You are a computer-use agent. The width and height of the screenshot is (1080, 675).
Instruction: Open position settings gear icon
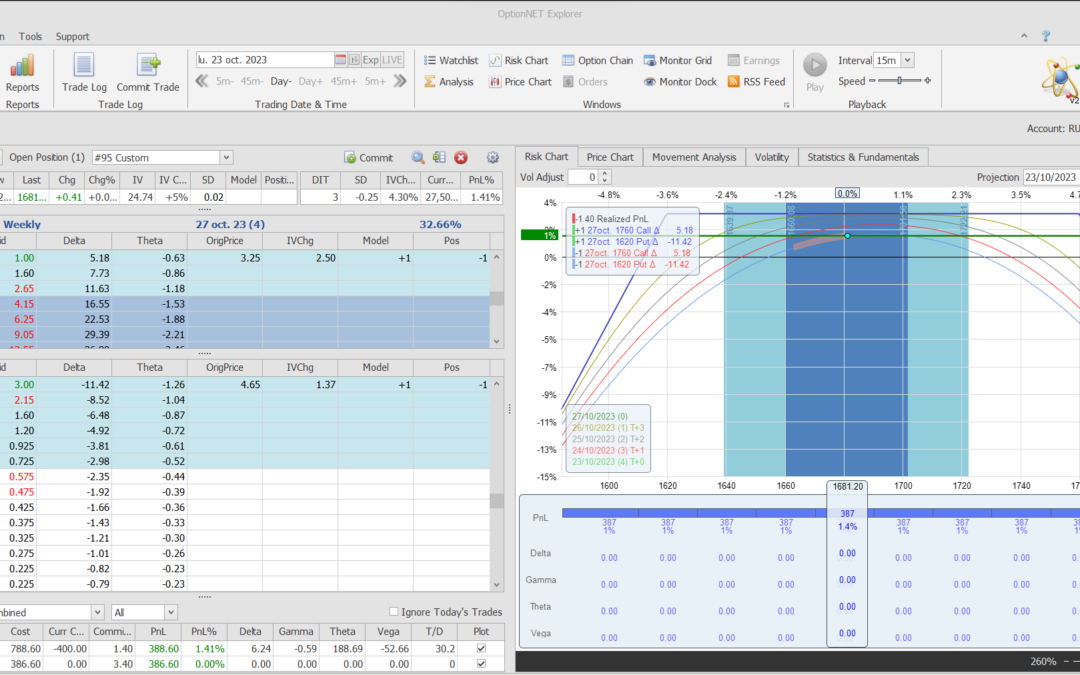492,157
